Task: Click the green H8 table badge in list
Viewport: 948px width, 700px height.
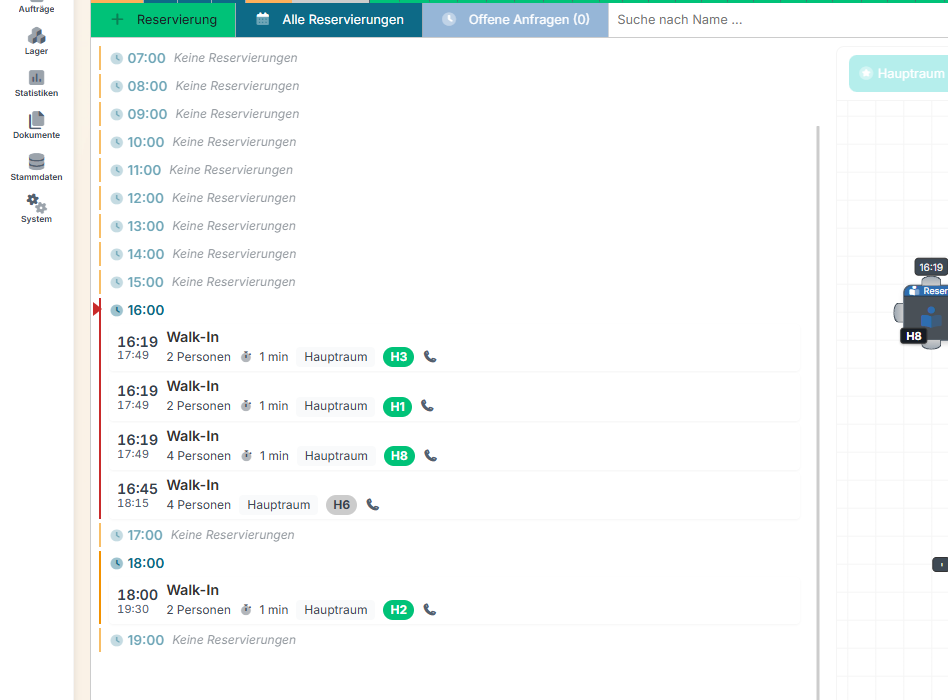Action: click(x=399, y=456)
